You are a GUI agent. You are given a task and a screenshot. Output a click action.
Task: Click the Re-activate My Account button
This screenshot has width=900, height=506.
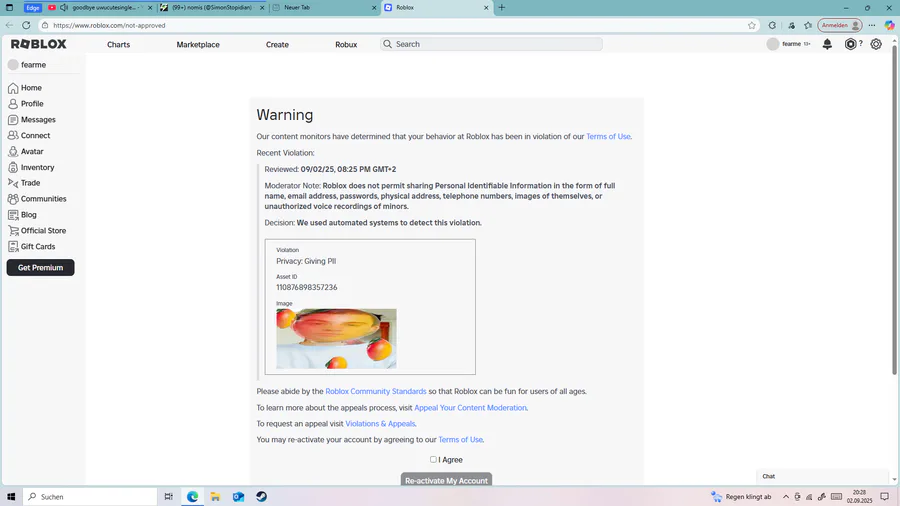446,479
